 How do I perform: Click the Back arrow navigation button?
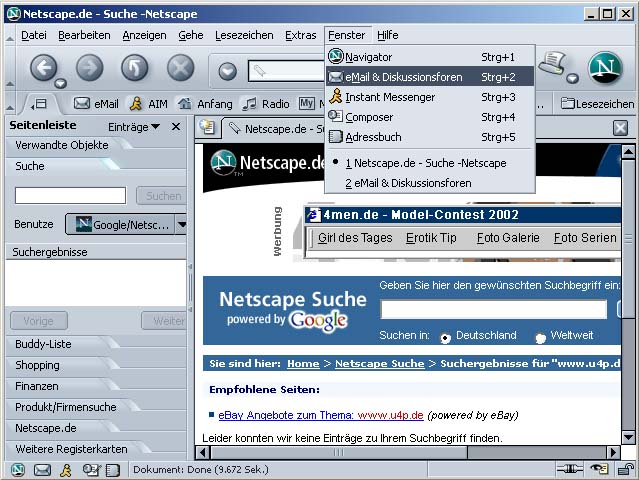tap(43, 67)
